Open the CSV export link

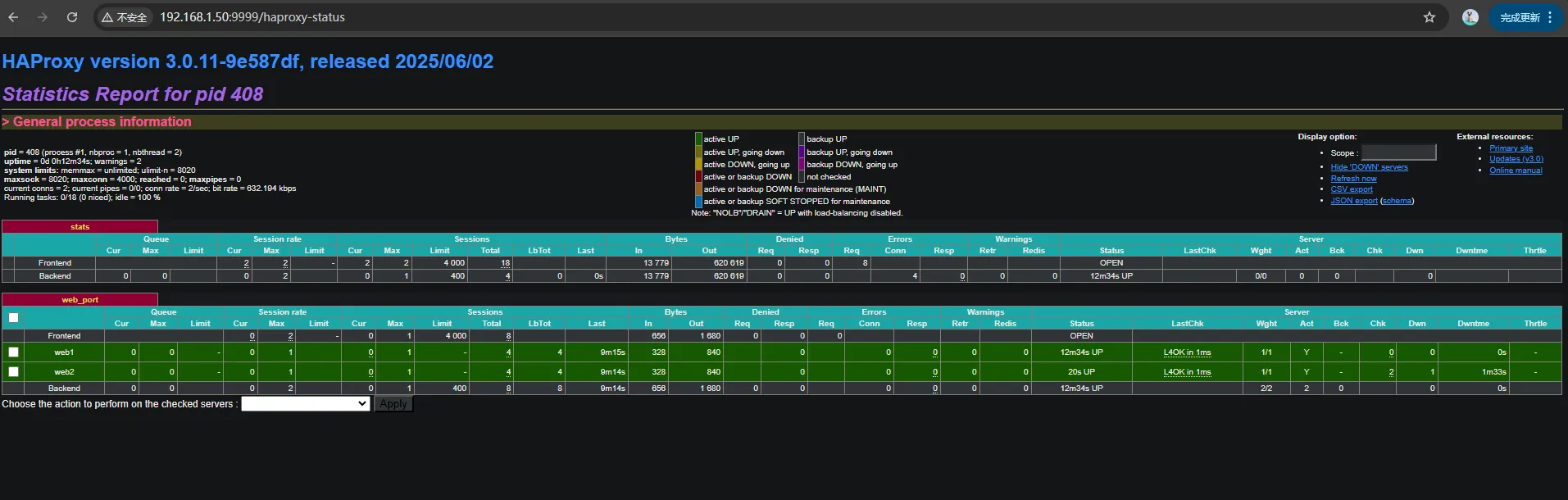(1352, 189)
